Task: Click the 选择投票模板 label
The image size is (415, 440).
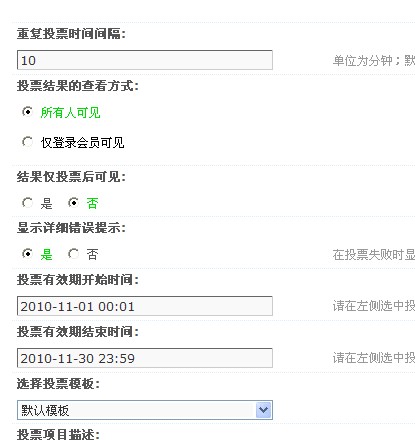Action: 58,384
